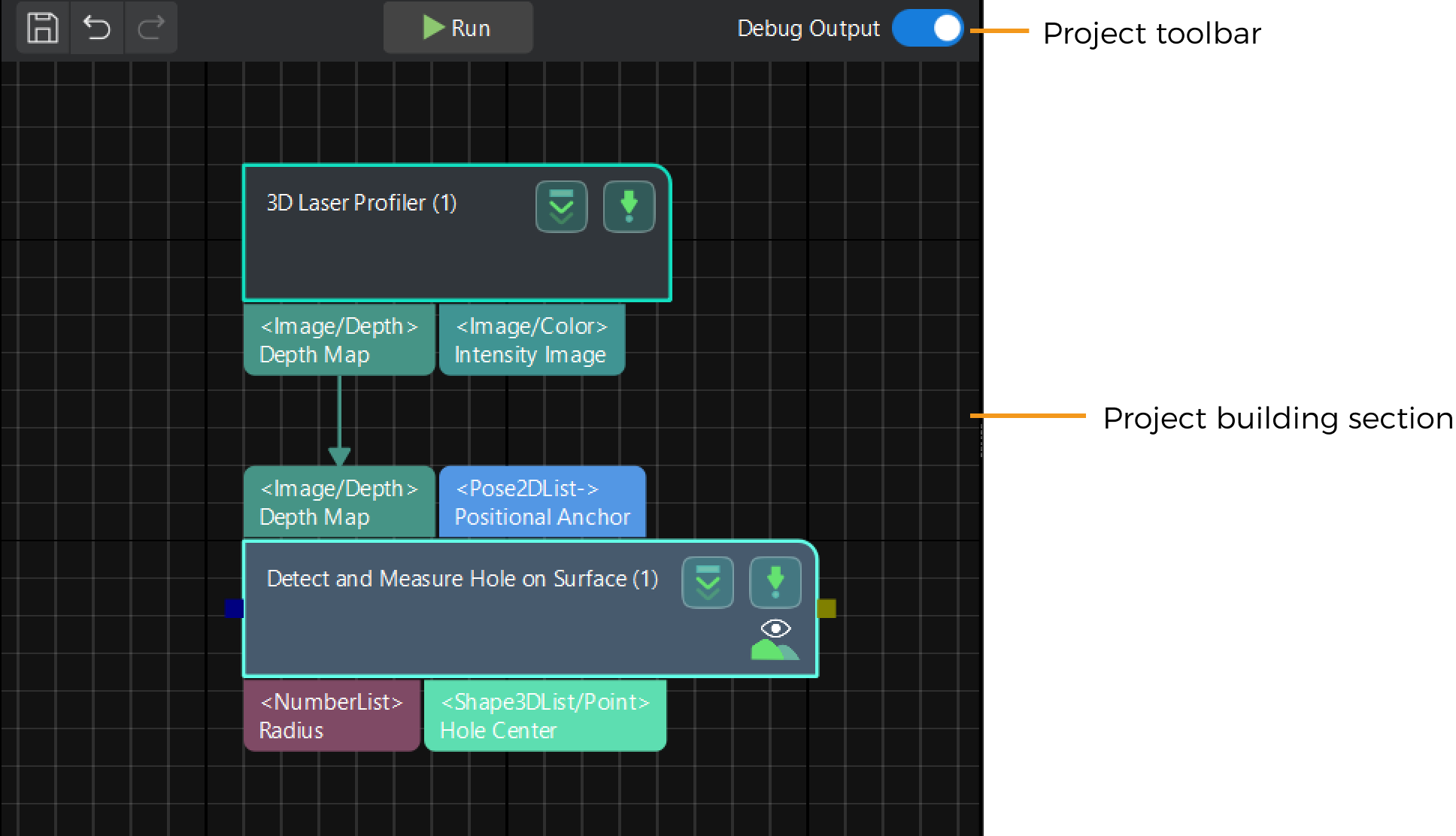The image size is (1456, 836).
Task: Select the Detect and Measure Hole on Surface step
Action: 530,608
